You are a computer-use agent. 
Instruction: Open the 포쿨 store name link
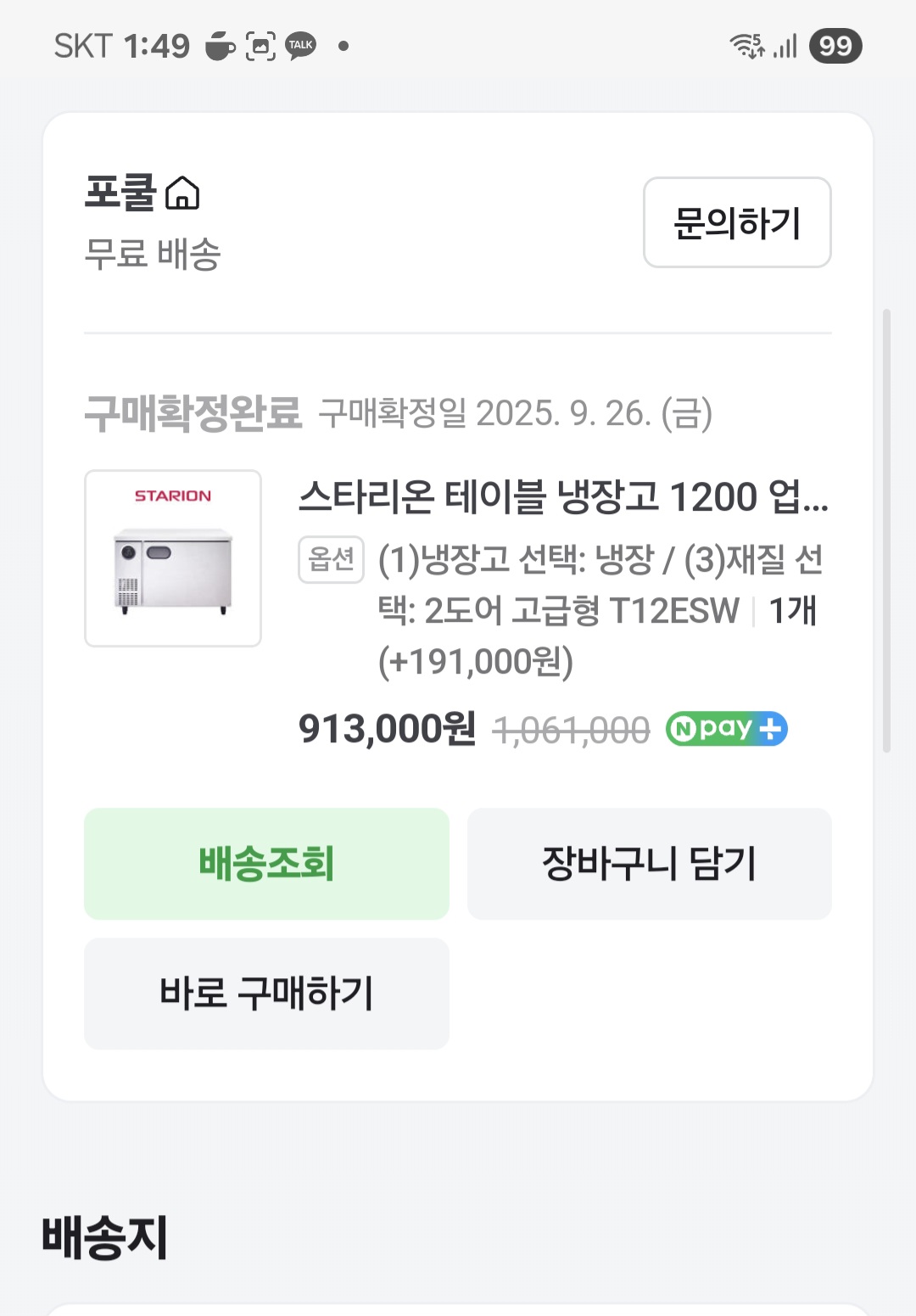[120, 193]
